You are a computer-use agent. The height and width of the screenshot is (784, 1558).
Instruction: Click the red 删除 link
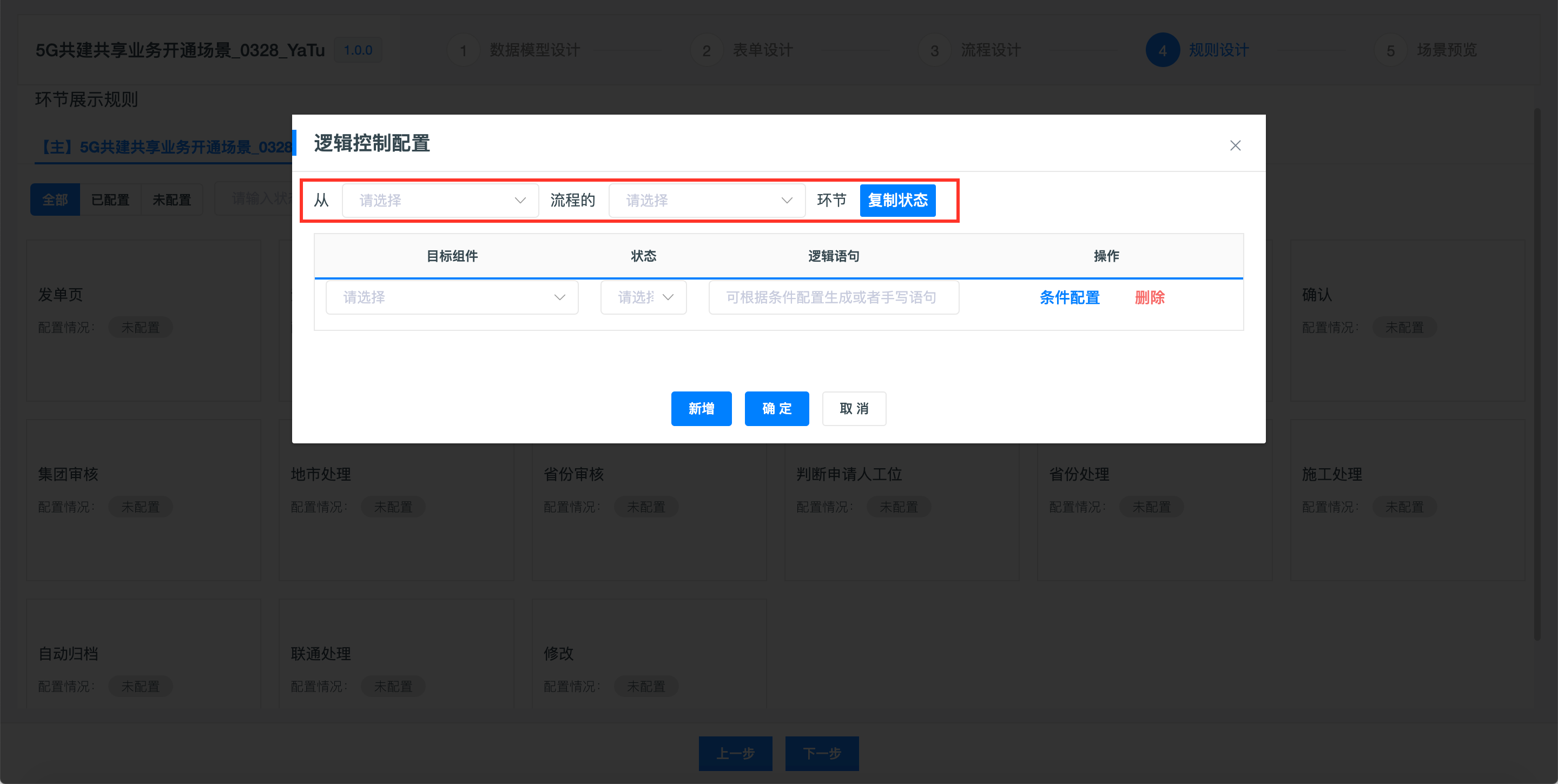pos(1149,297)
